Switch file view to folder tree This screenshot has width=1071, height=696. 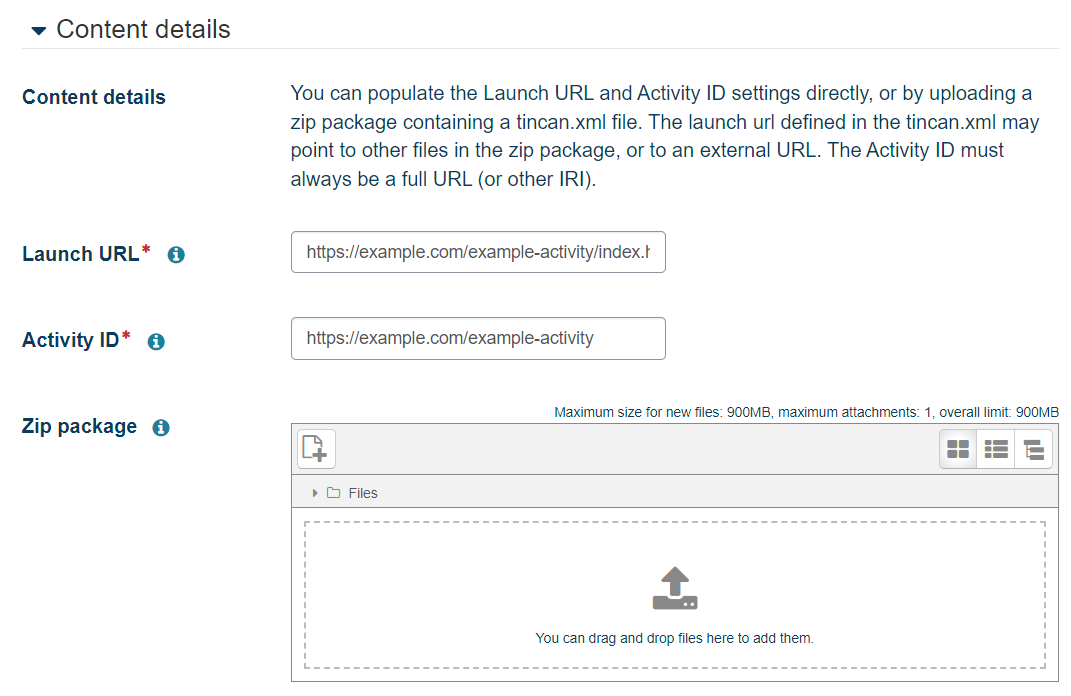coord(1034,450)
